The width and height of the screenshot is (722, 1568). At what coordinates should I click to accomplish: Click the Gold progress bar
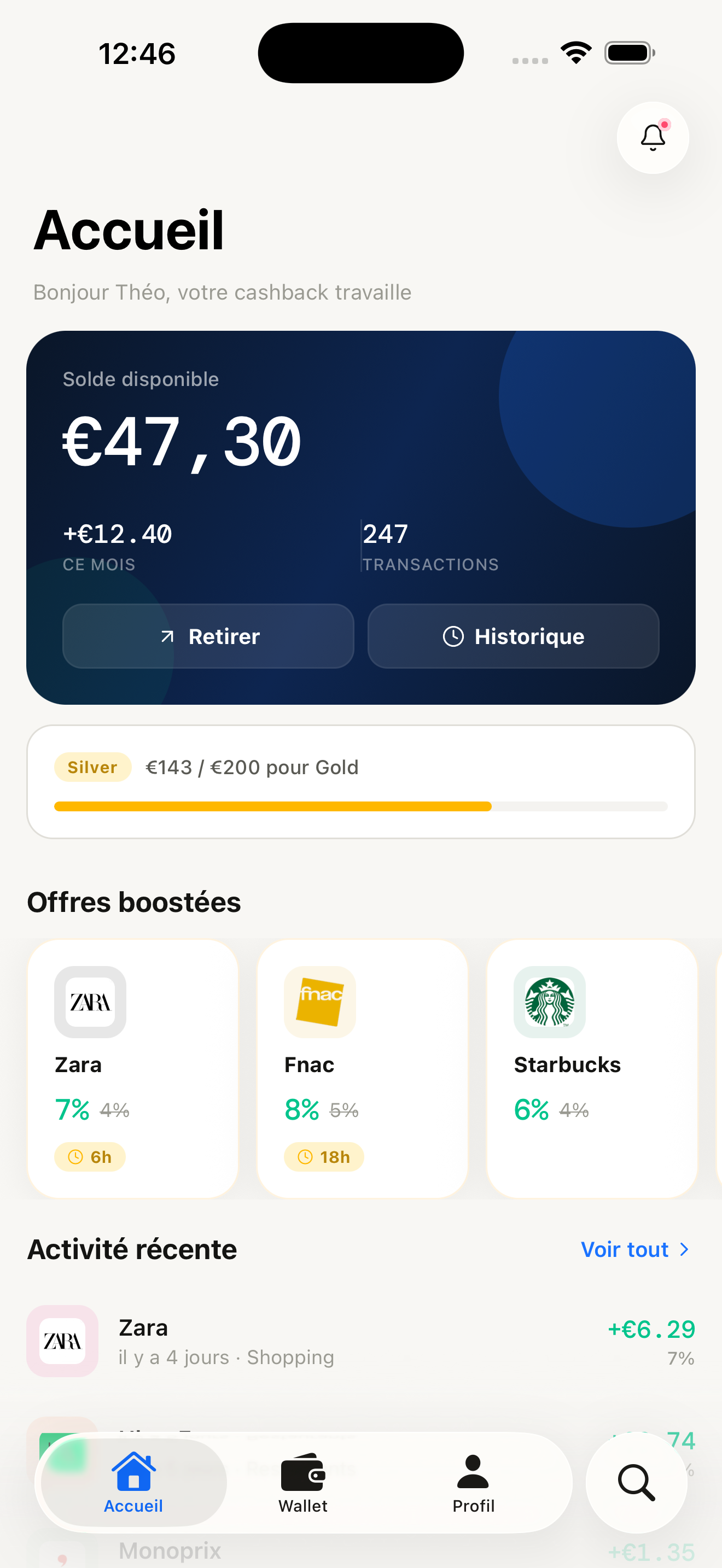tap(360, 806)
